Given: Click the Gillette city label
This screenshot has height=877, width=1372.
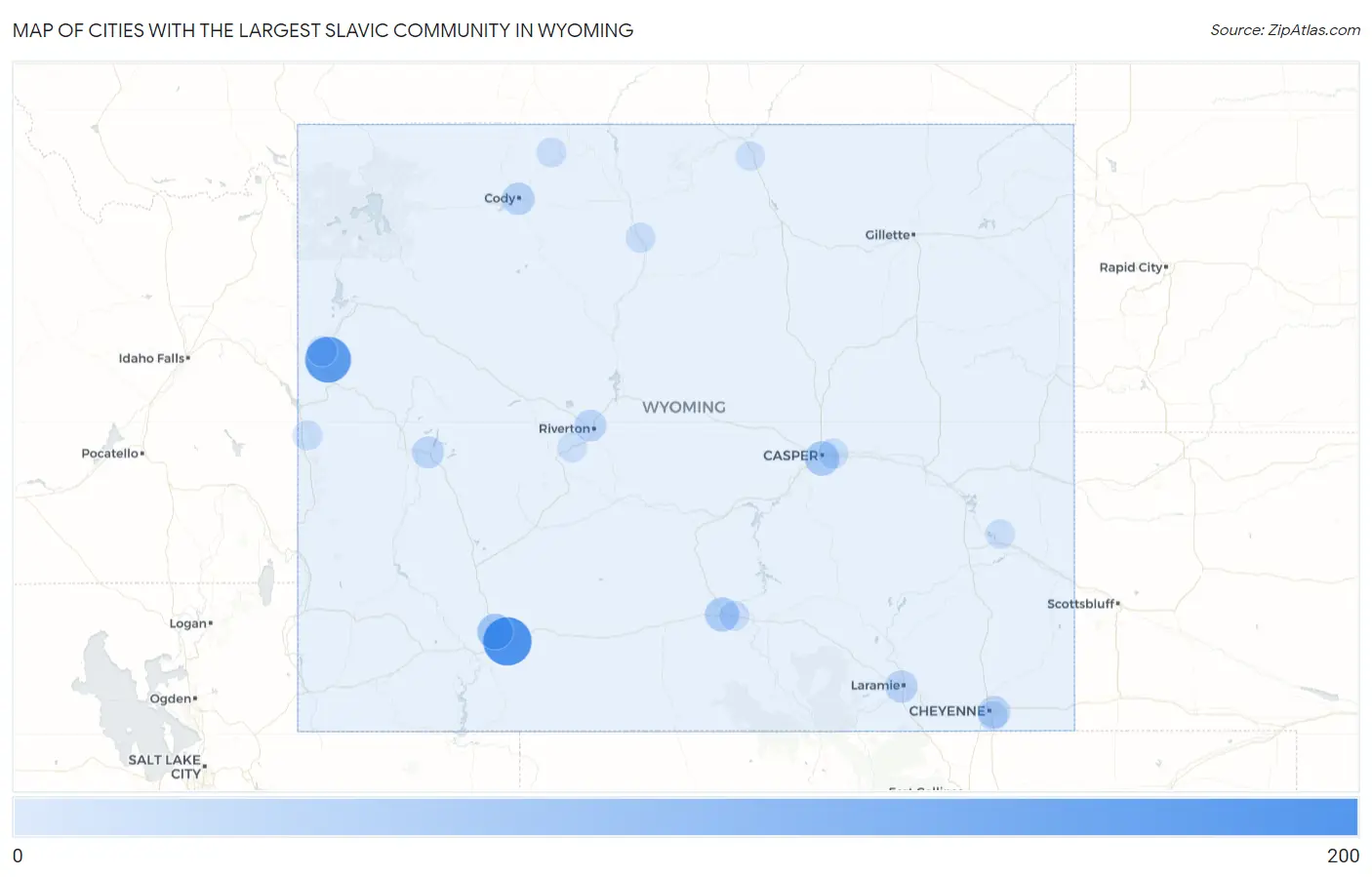Looking at the screenshot, I should coord(888,235).
